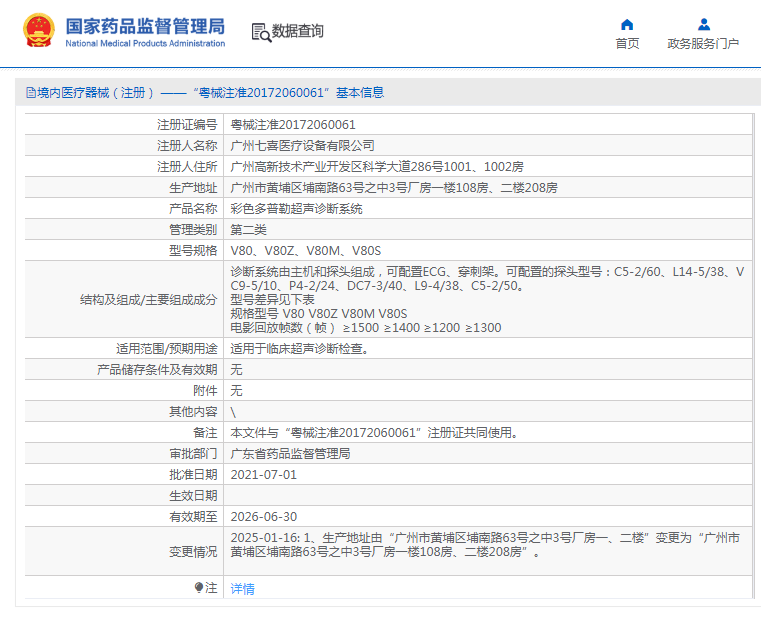Screen dimensions: 761x617
Task: Click the 生产地址 value text
Action: pos(394,187)
